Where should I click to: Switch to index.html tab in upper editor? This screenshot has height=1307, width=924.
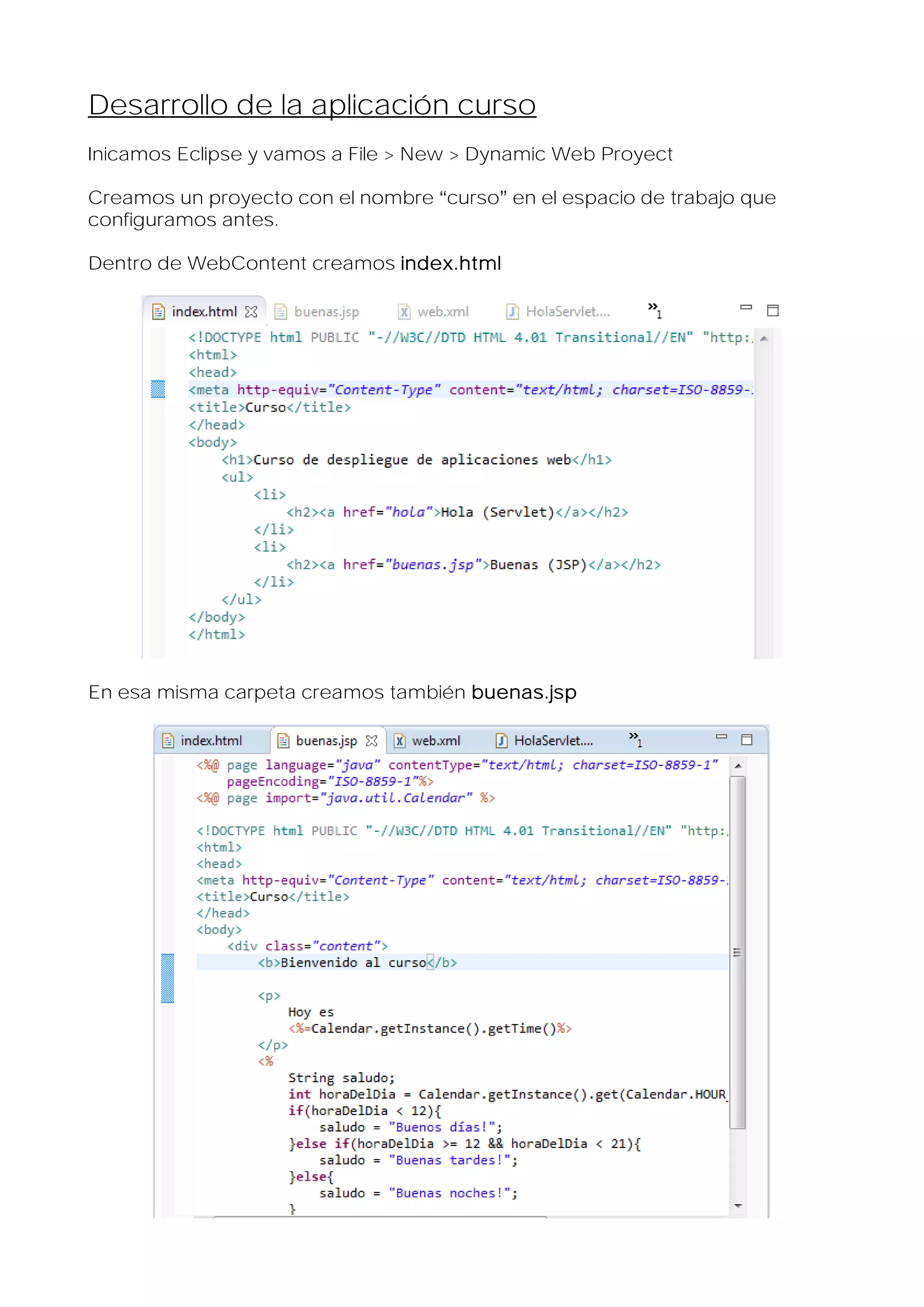pos(204,312)
